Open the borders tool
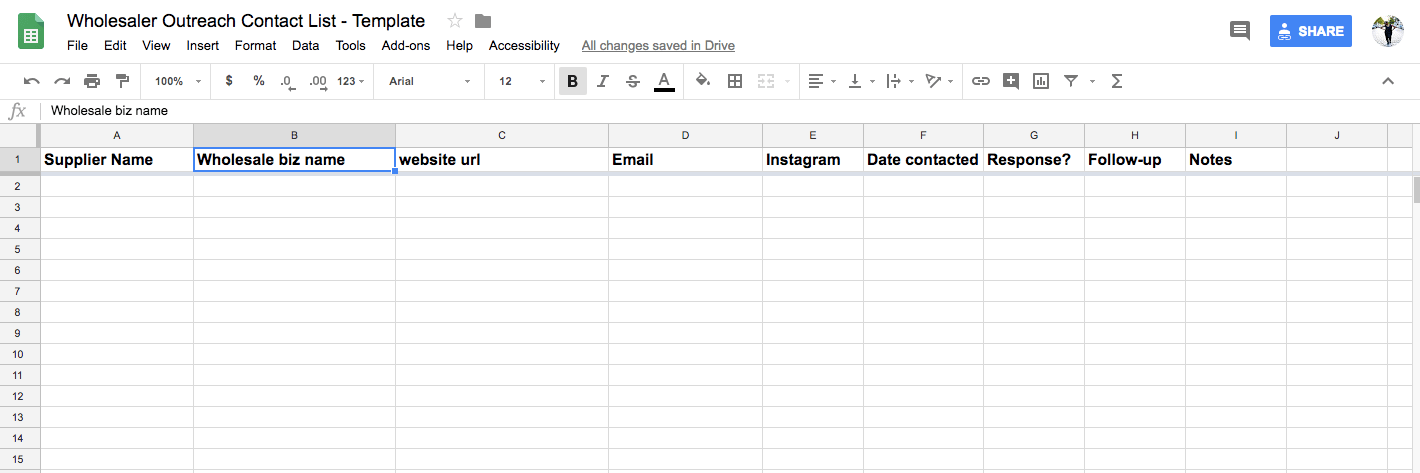 [735, 81]
